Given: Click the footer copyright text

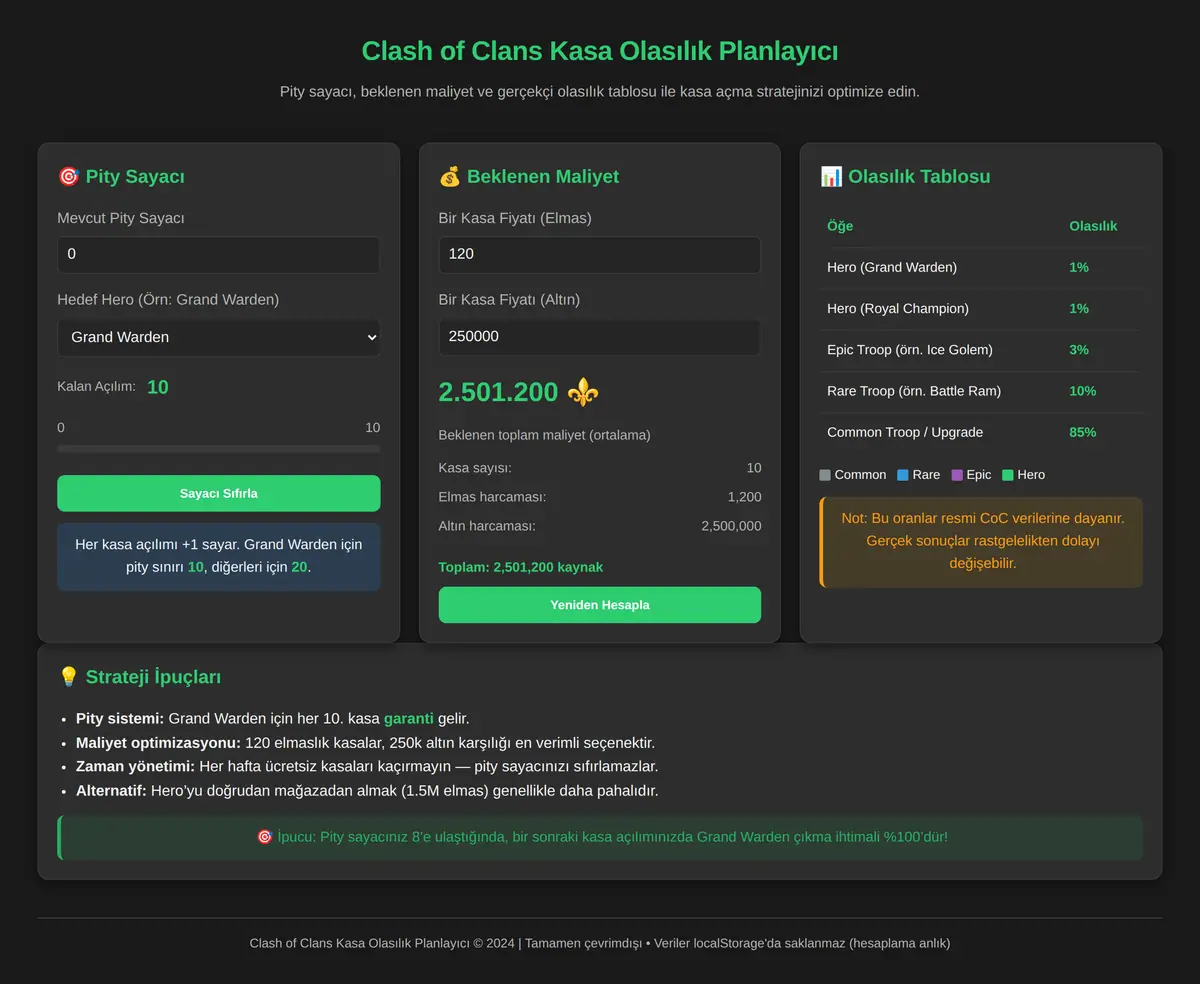Looking at the screenshot, I should point(600,943).
